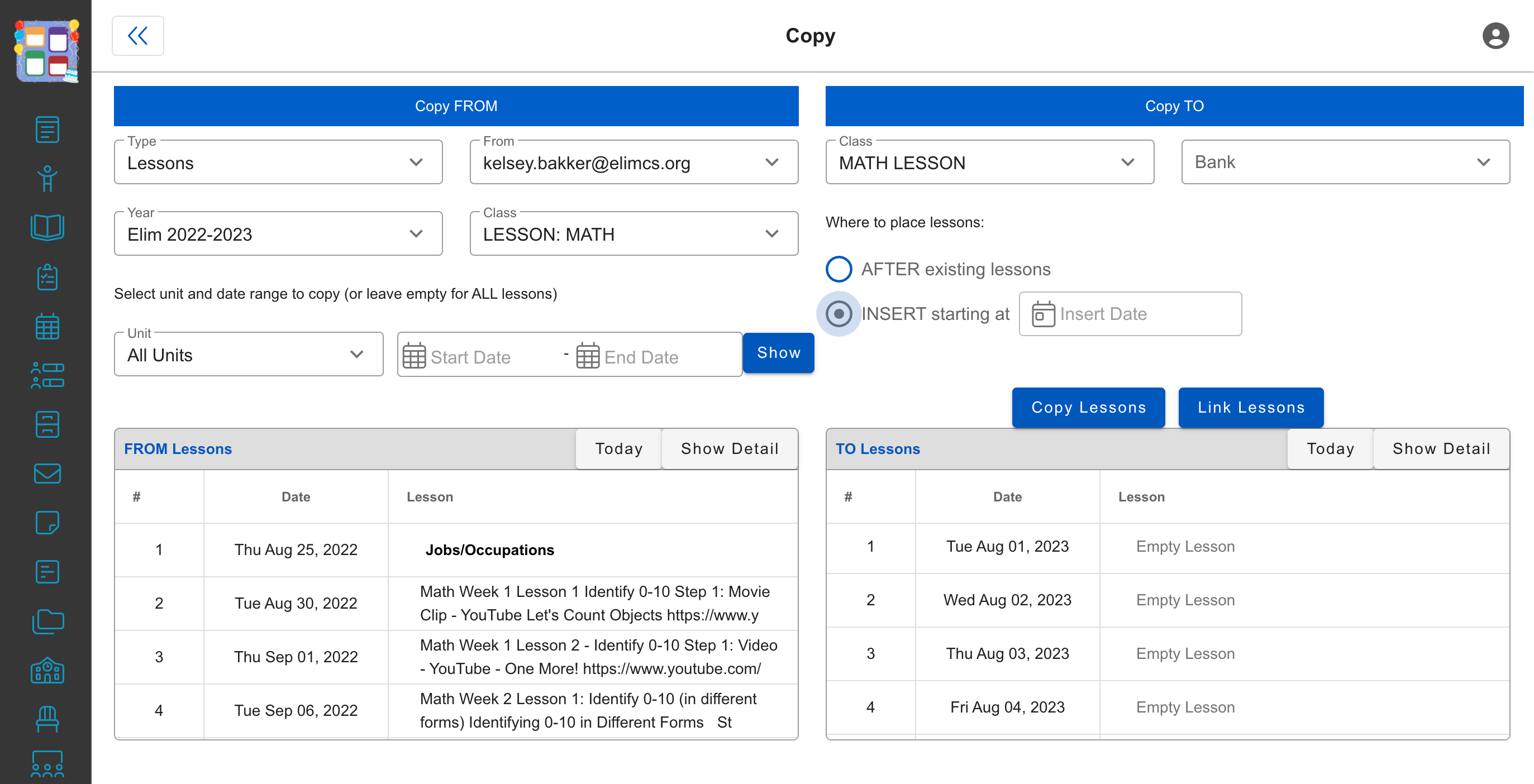Open the desk chair sidebar icon
The height and width of the screenshot is (784, 1534).
click(47, 719)
